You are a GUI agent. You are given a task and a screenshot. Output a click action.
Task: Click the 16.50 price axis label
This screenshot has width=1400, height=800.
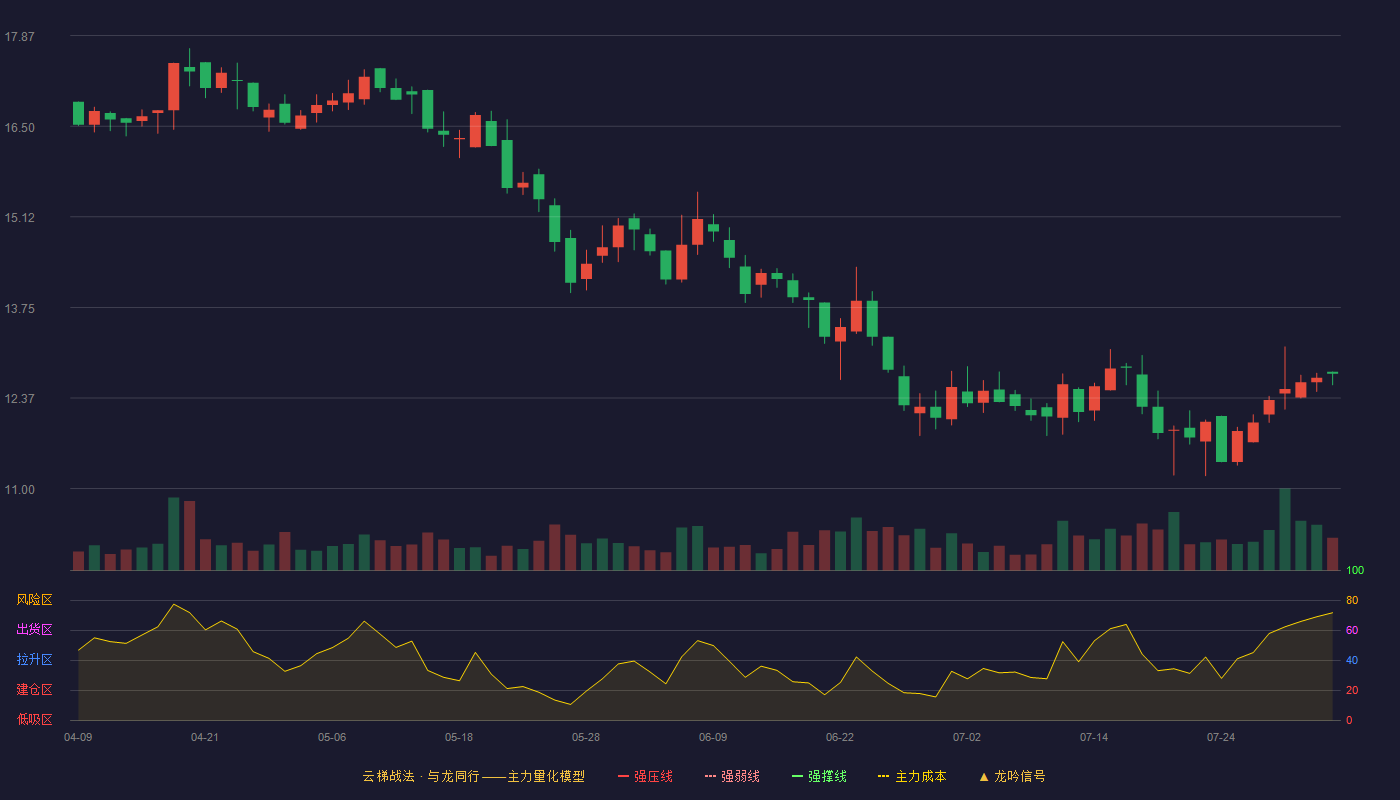20,128
